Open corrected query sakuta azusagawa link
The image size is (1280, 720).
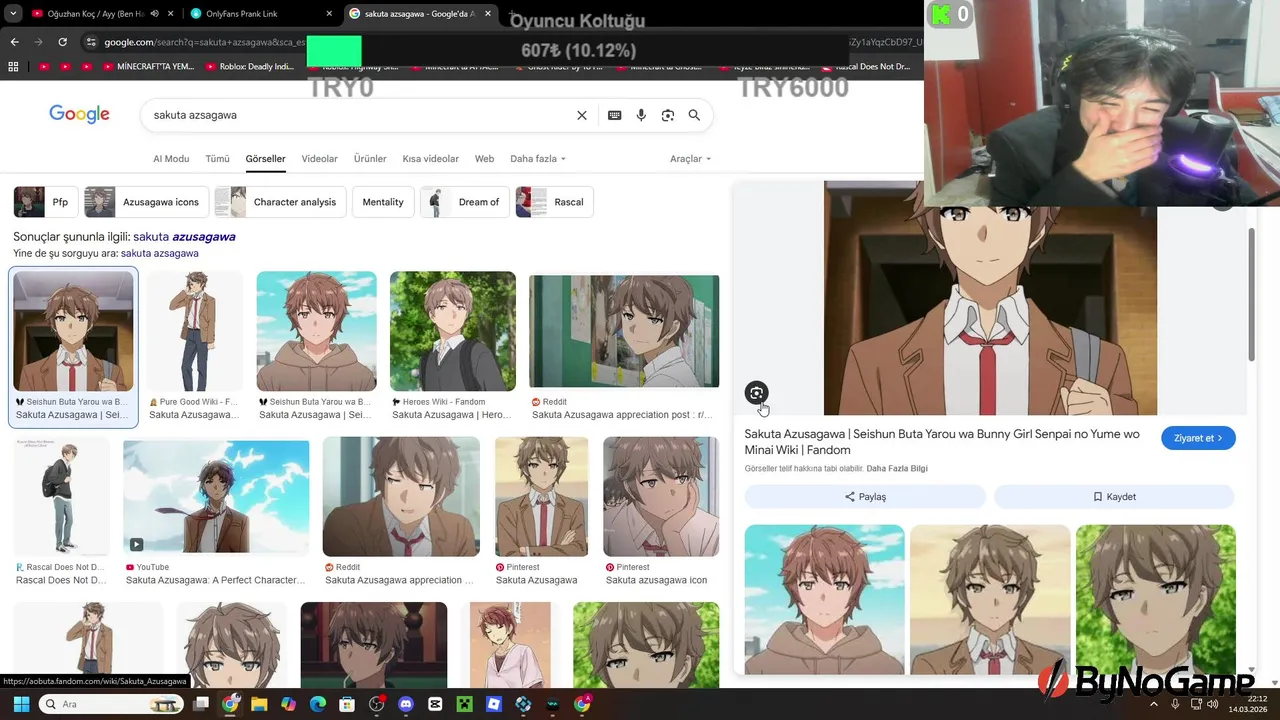pos(184,237)
